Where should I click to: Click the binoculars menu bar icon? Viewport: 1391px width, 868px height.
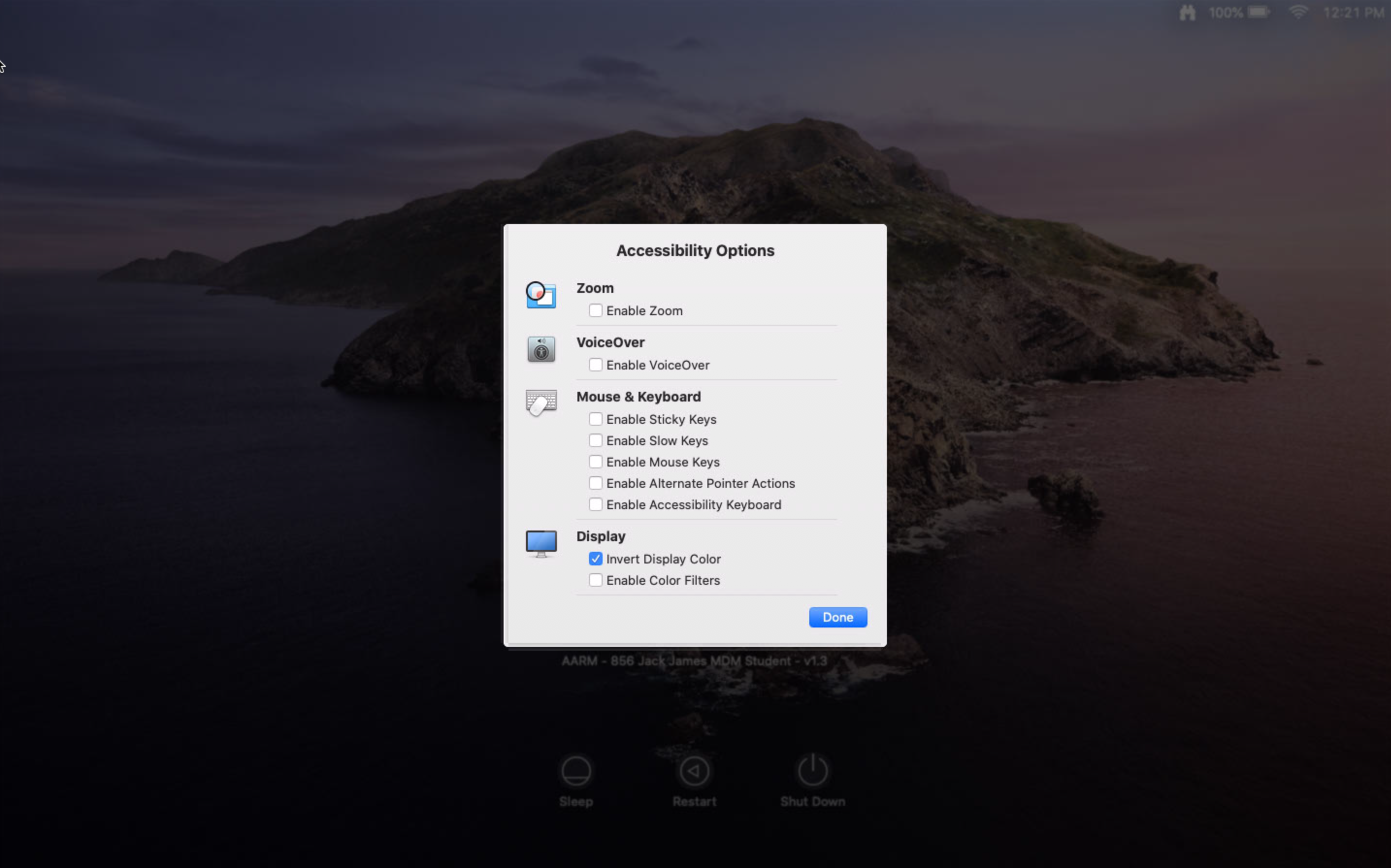1187,13
